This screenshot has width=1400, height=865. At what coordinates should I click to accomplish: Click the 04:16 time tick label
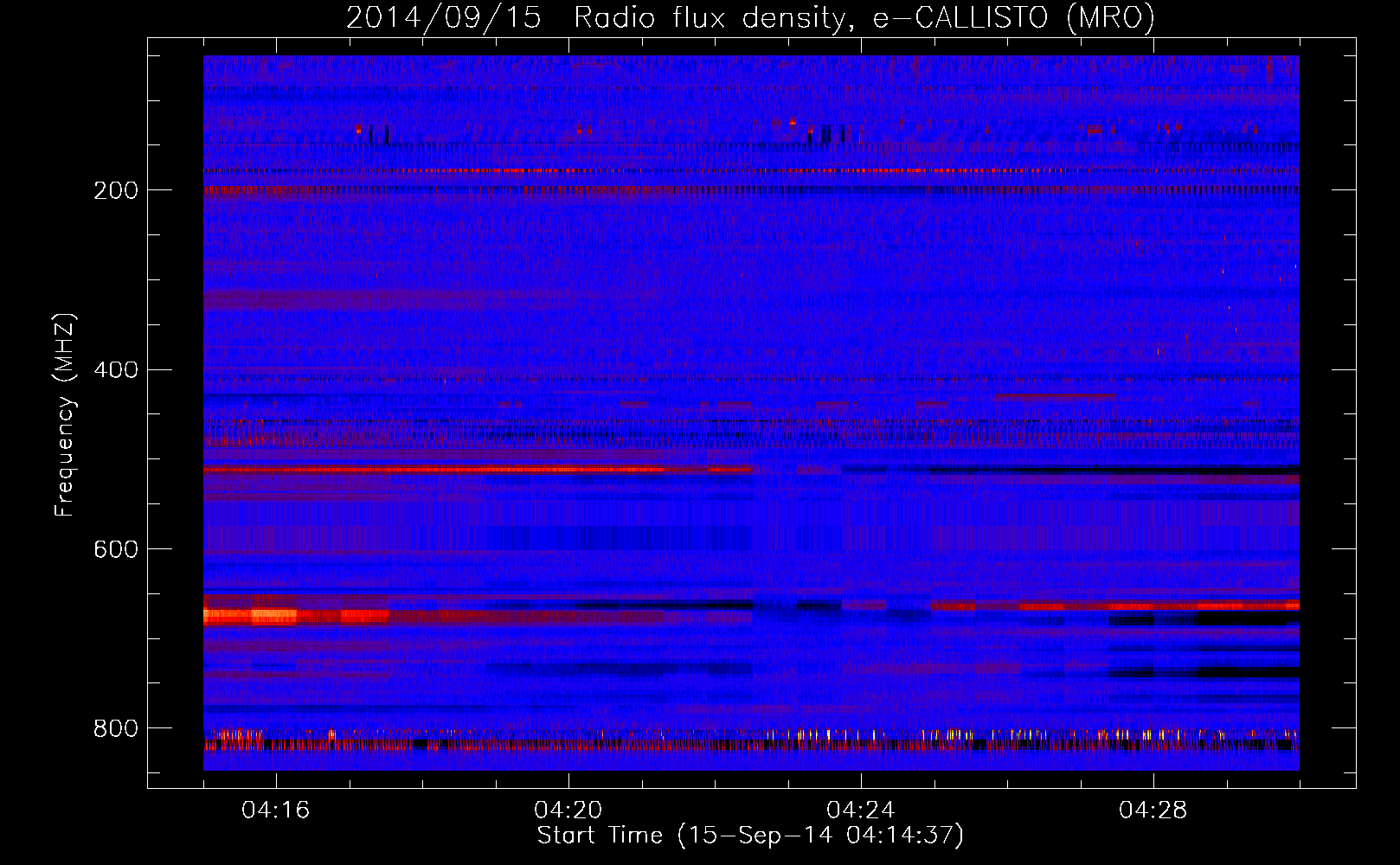(276, 810)
